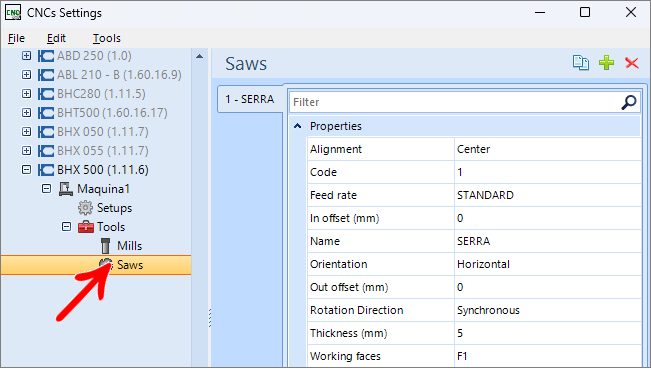Click the BHX 500 CNC icon
This screenshot has width=651, height=369.
46,170
